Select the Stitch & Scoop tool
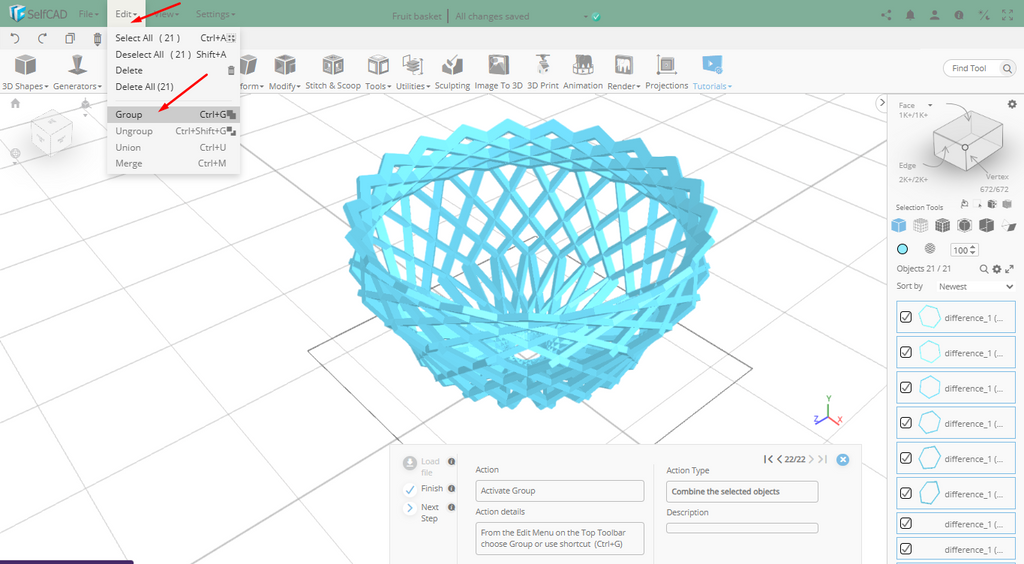The width and height of the screenshot is (1024, 564). tap(333, 72)
